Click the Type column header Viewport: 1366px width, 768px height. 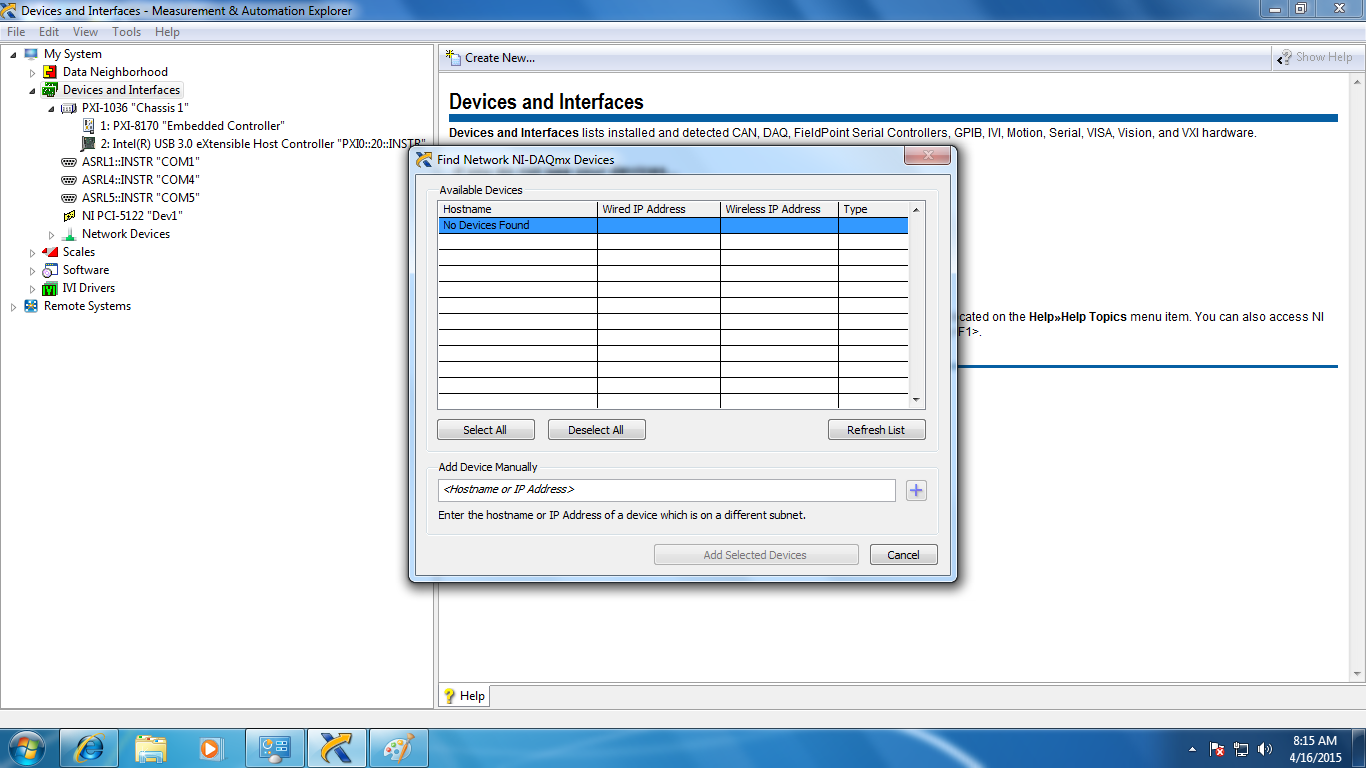pyautogui.click(x=873, y=209)
